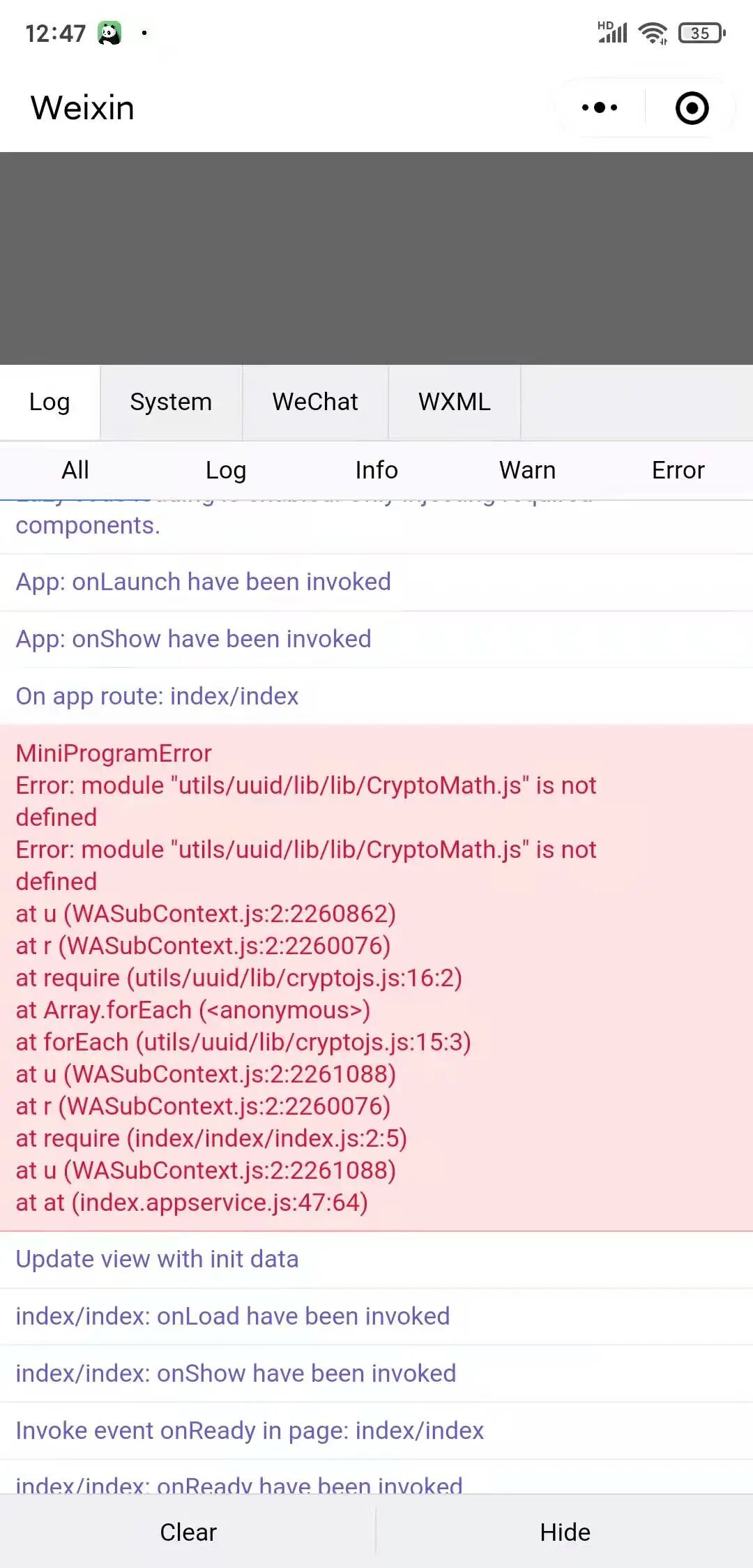Clear the console log
The image size is (753, 1568).
click(188, 1532)
